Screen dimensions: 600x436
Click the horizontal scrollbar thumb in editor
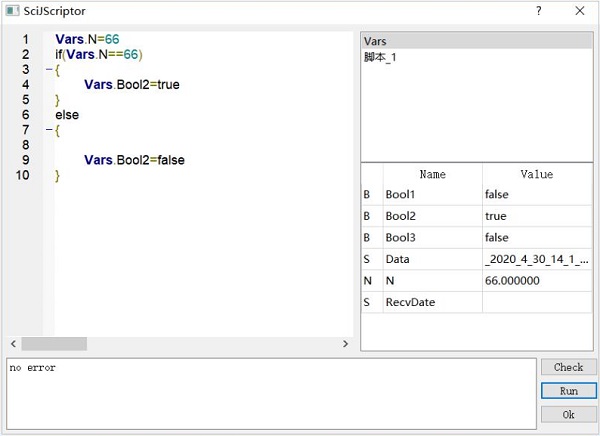click(x=54, y=344)
